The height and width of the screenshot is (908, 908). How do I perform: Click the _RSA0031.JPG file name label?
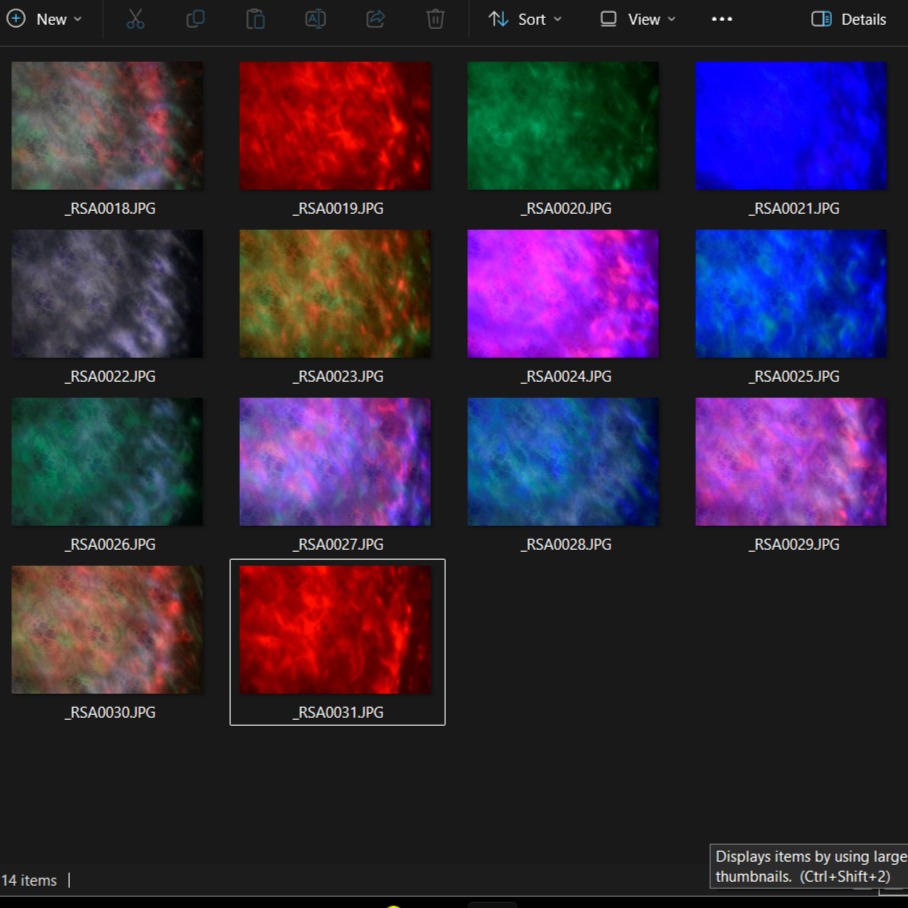click(x=337, y=712)
